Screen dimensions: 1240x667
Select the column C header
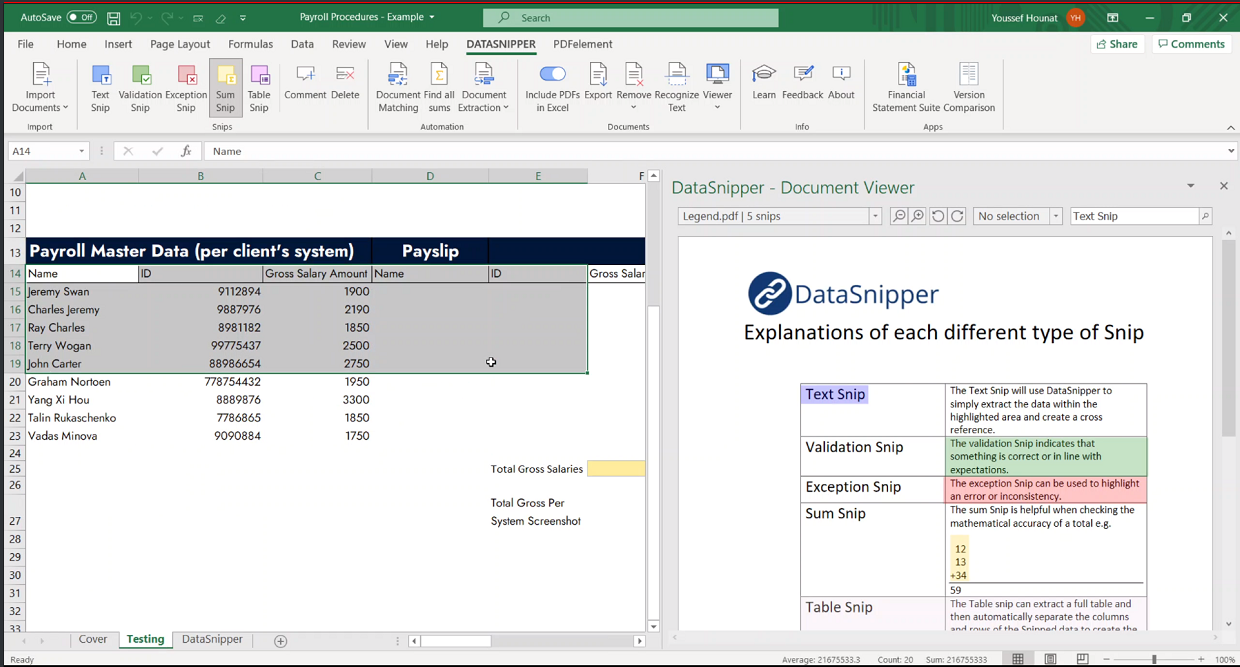tap(317, 176)
